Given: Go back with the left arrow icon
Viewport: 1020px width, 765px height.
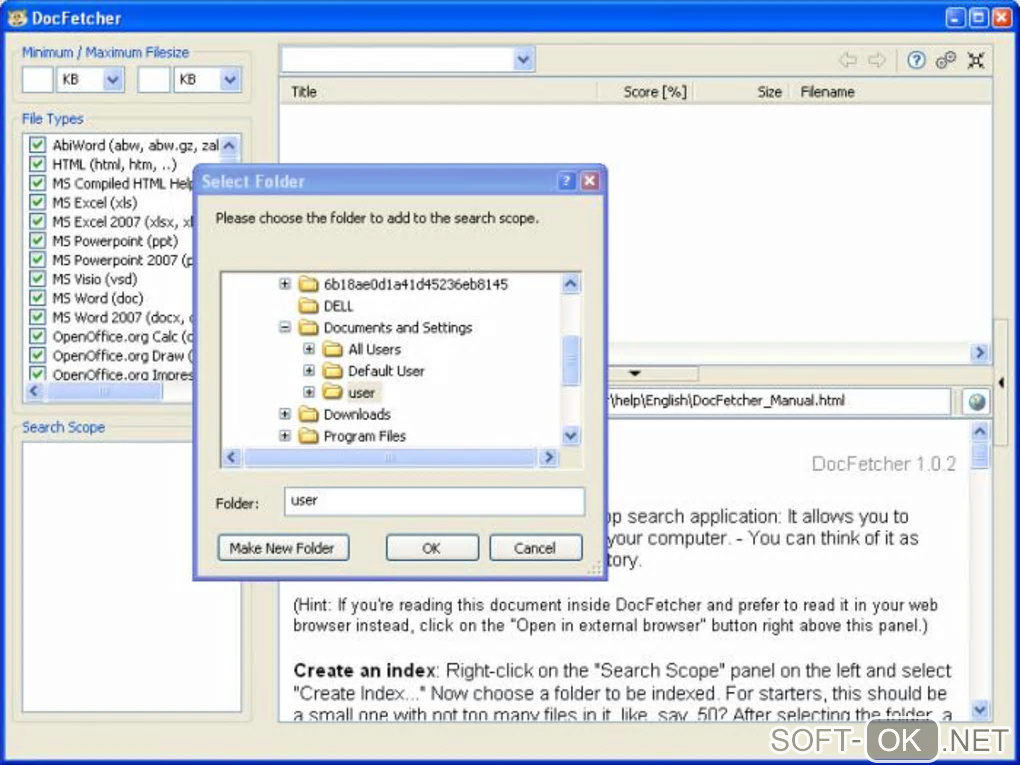Looking at the screenshot, I should point(847,60).
